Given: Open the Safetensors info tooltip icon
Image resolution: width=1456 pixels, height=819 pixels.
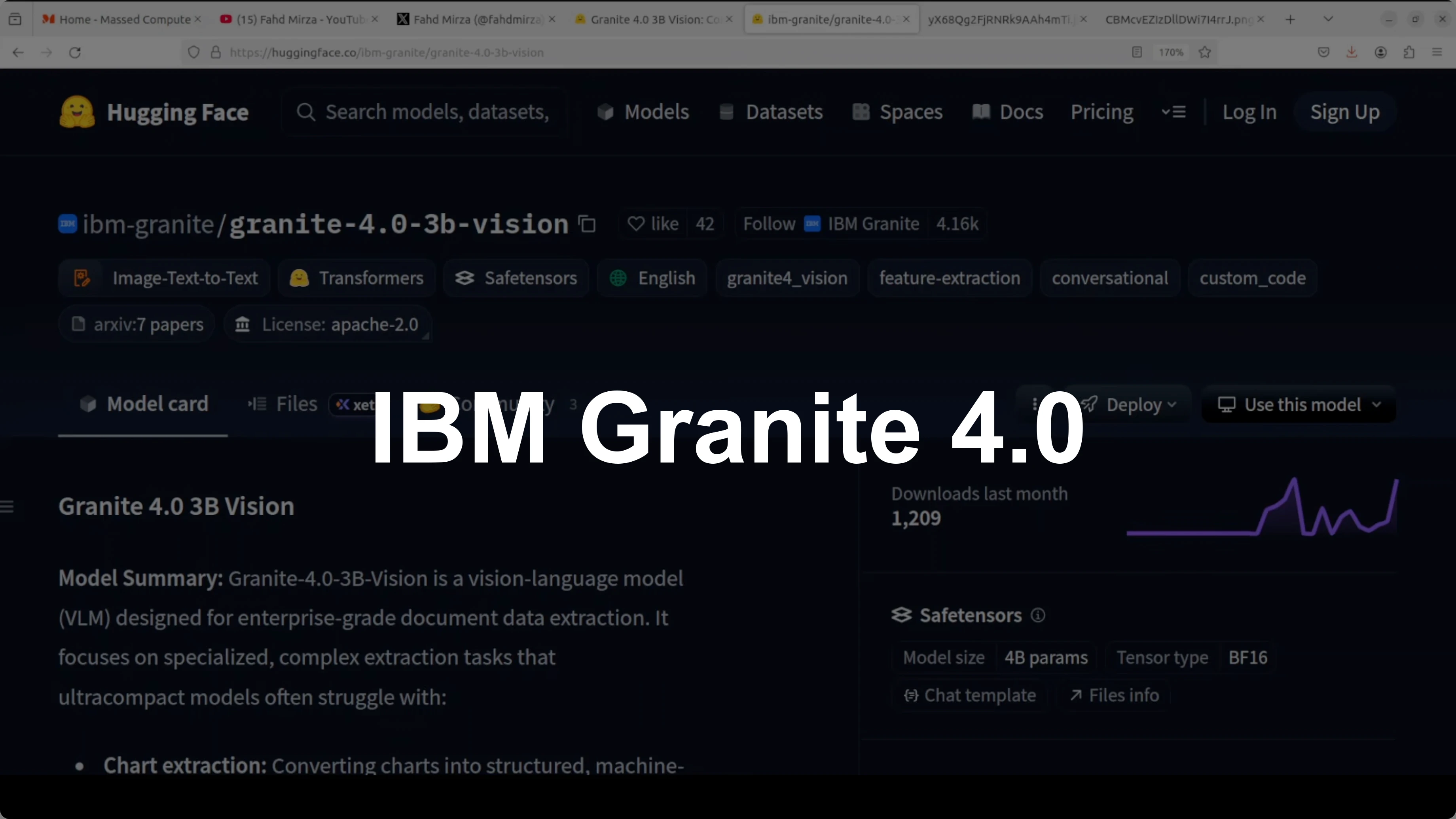Looking at the screenshot, I should click(x=1038, y=616).
